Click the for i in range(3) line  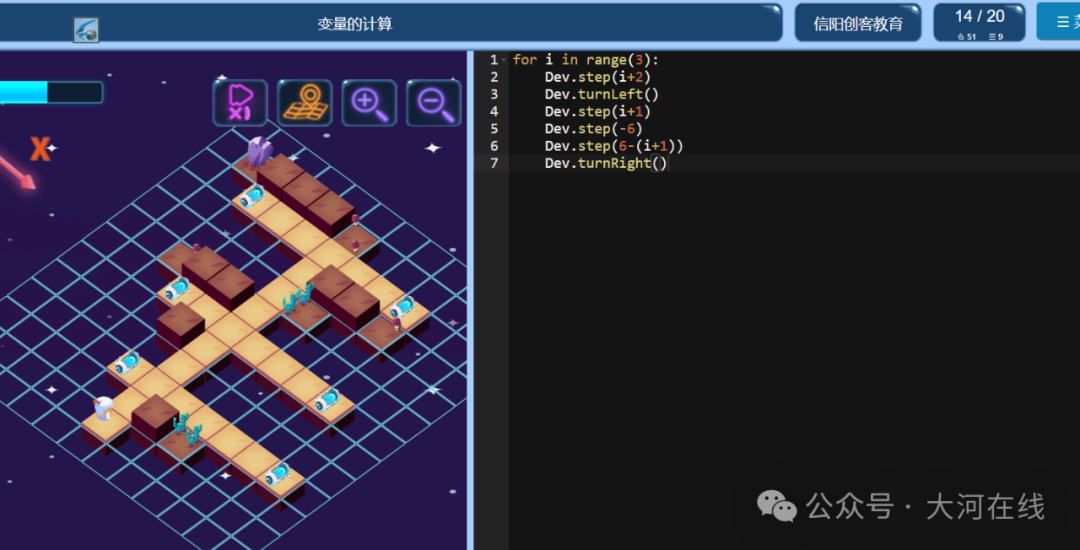(585, 60)
